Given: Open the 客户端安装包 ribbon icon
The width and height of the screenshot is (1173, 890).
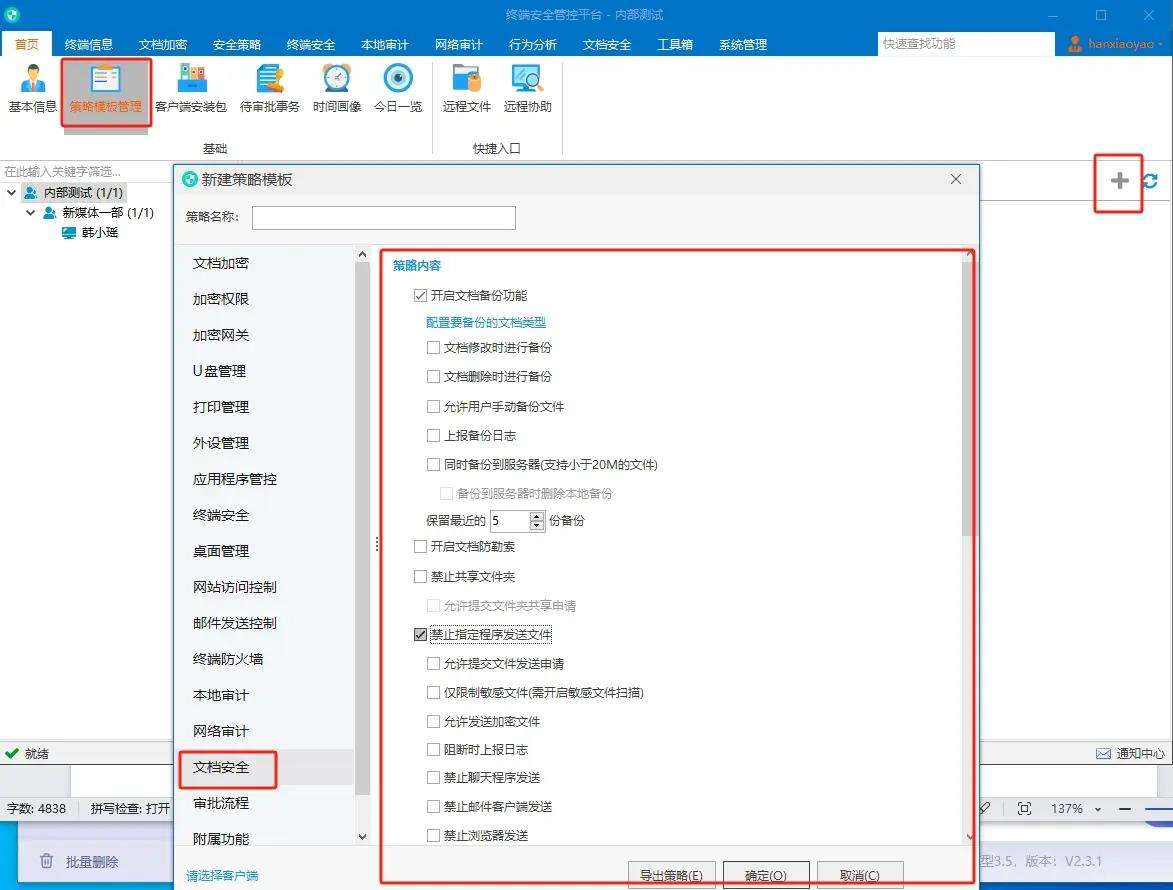Looking at the screenshot, I should [x=191, y=89].
